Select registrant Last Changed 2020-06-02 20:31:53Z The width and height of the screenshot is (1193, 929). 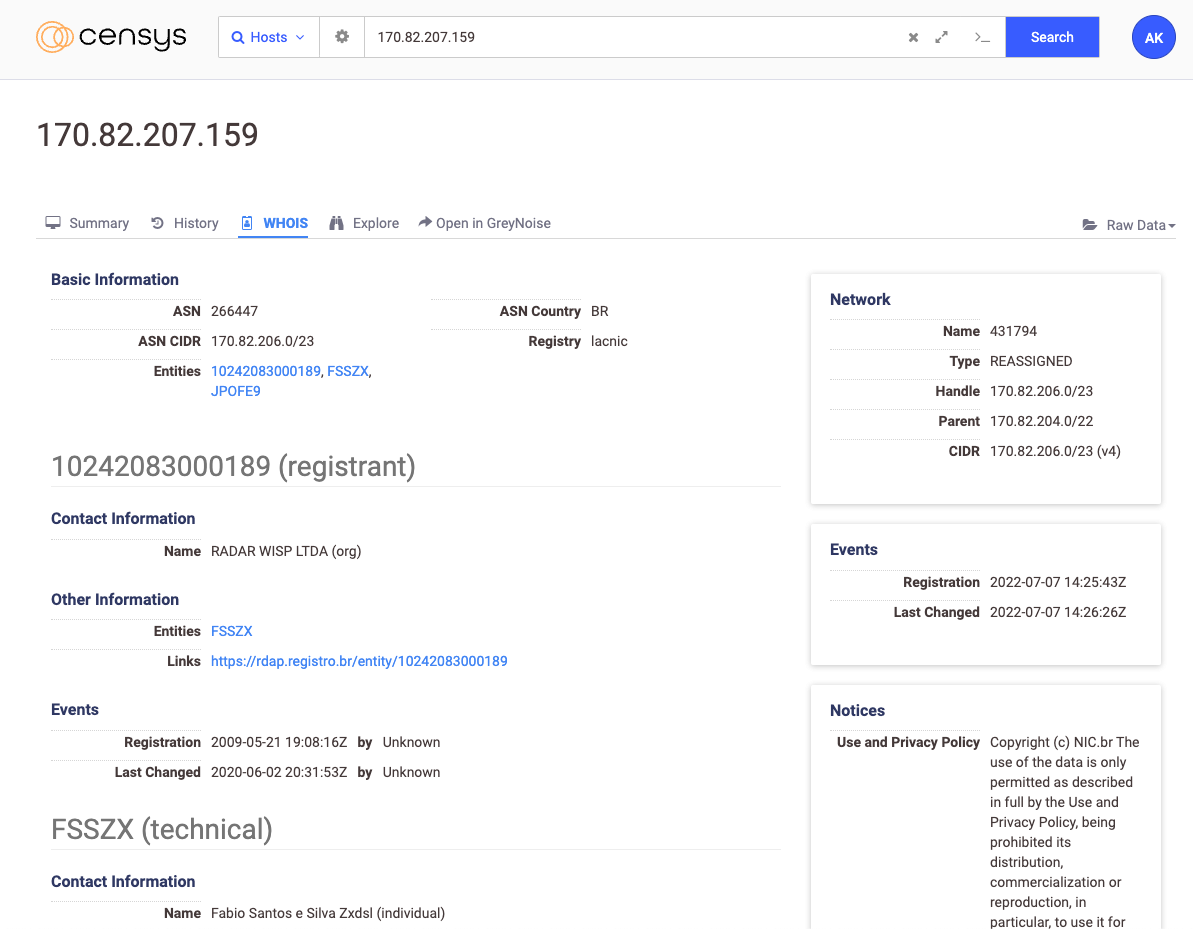click(x=279, y=772)
